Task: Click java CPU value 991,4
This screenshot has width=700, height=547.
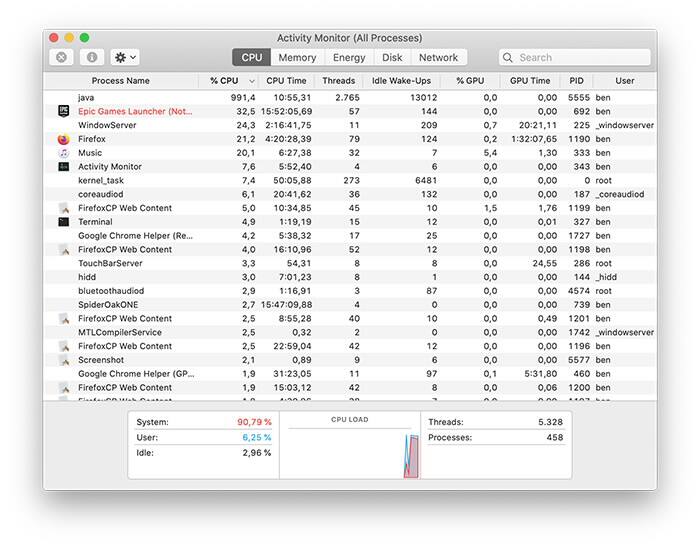Action: tap(243, 97)
